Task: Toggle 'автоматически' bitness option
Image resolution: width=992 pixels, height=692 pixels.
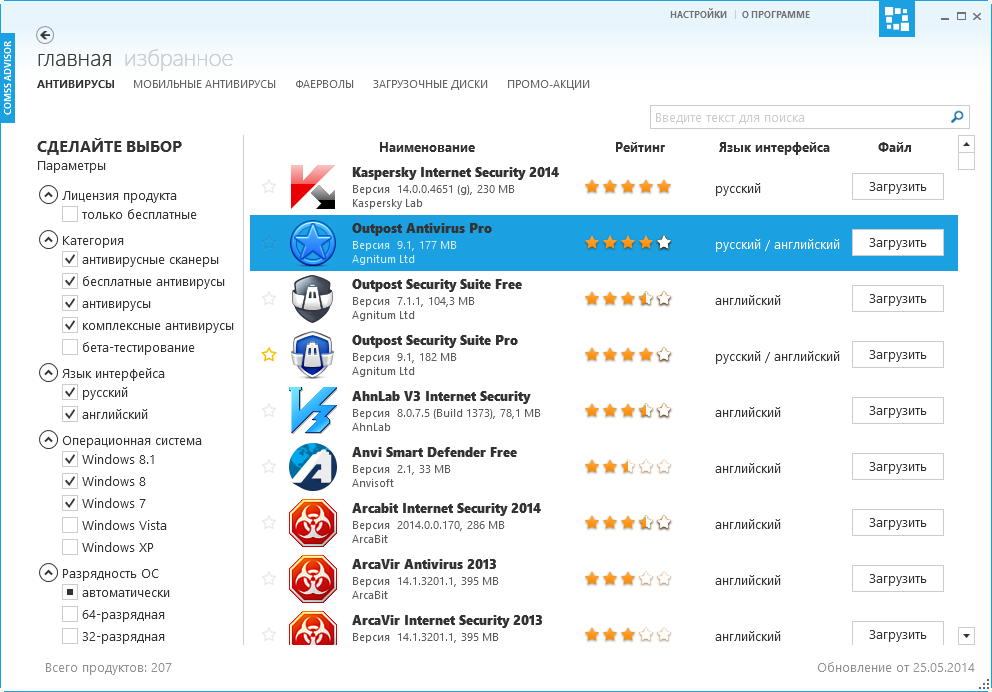Action: (70, 593)
